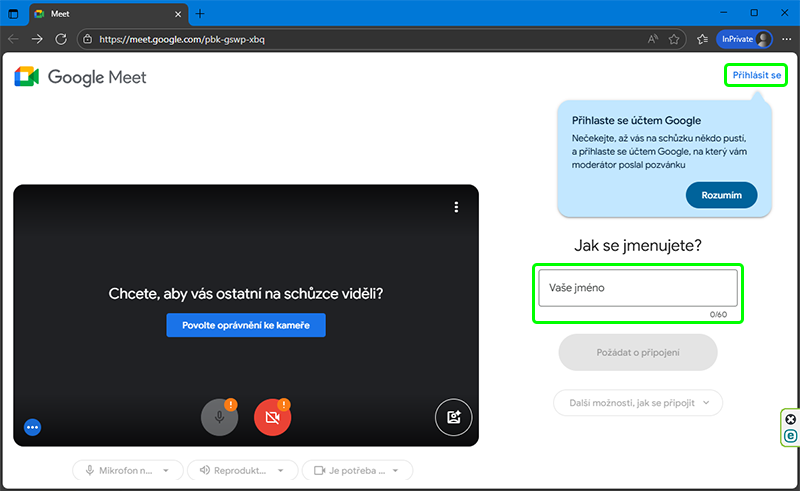
Task: Open a new browser tab
Action: click(200, 13)
